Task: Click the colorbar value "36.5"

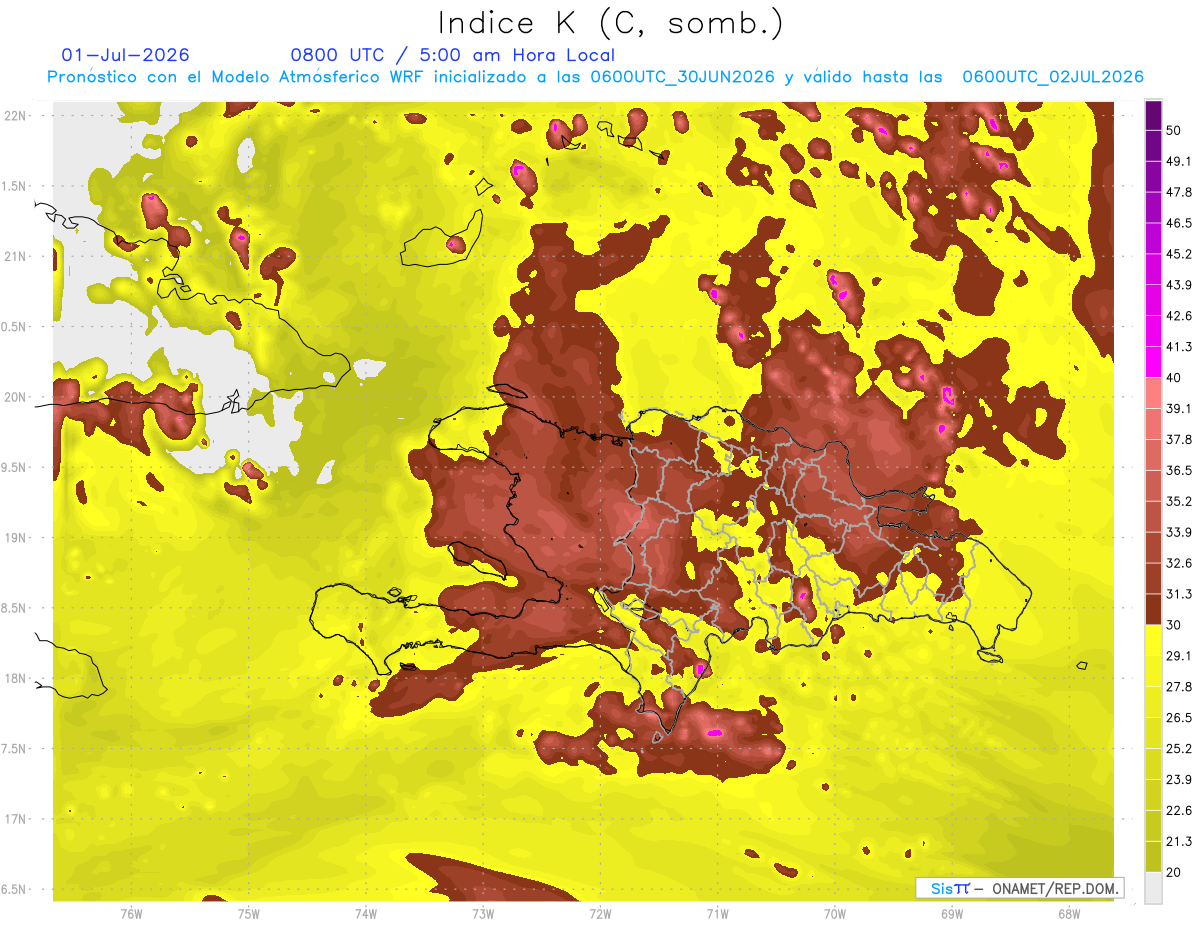Action: pyautogui.click(x=1179, y=470)
